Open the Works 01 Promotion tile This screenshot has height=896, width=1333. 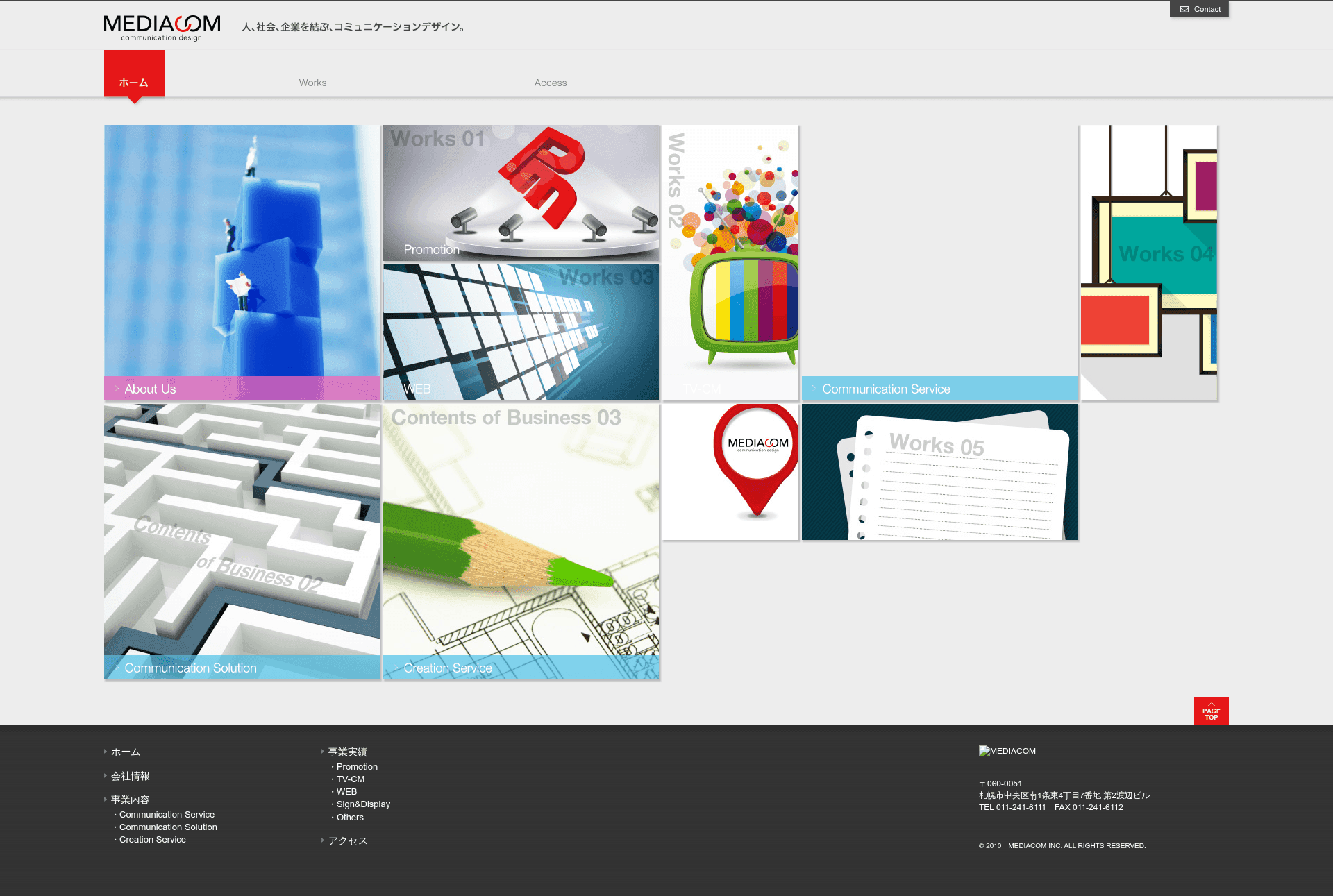click(x=521, y=193)
